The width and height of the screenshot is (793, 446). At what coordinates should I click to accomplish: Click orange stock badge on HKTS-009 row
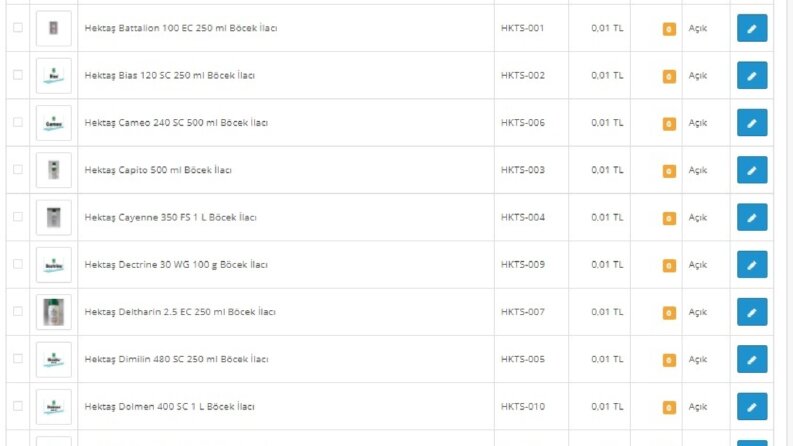click(x=669, y=265)
